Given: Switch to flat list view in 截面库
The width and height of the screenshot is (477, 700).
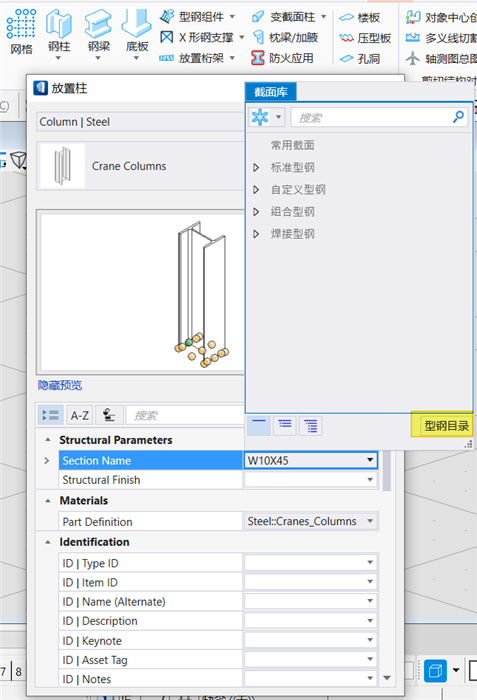Looking at the screenshot, I should 259,425.
